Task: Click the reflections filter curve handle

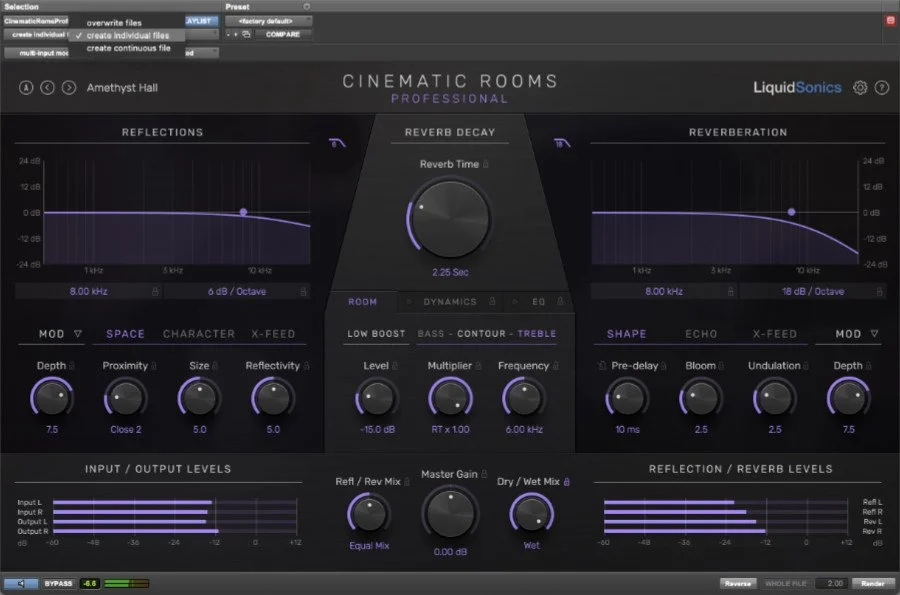Action: tap(243, 212)
